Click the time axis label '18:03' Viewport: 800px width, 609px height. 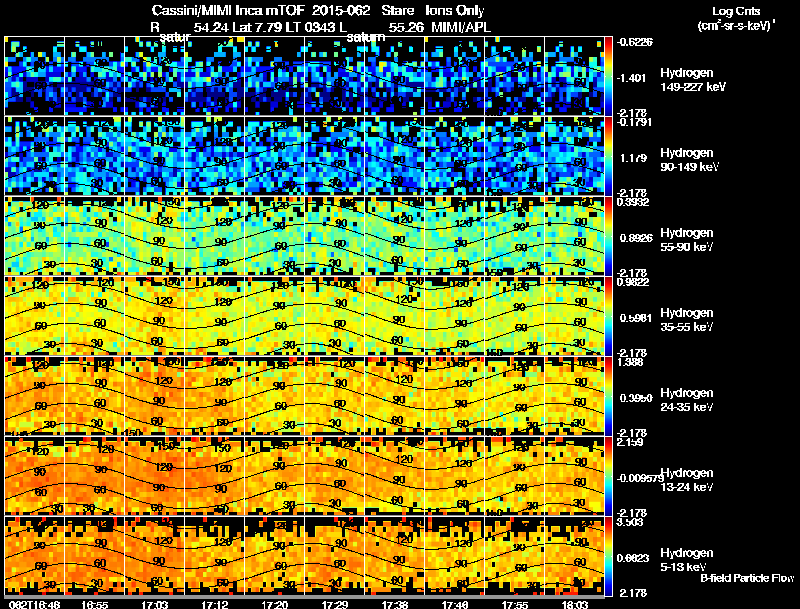(x=574, y=604)
